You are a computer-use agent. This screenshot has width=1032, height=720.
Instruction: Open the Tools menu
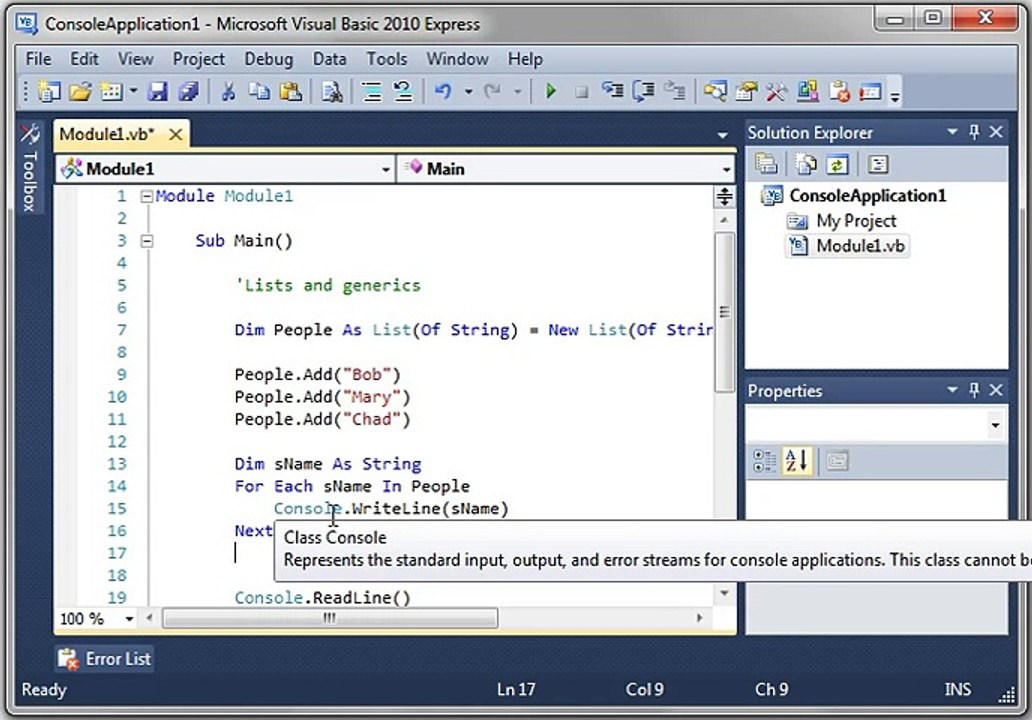(x=387, y=59)
